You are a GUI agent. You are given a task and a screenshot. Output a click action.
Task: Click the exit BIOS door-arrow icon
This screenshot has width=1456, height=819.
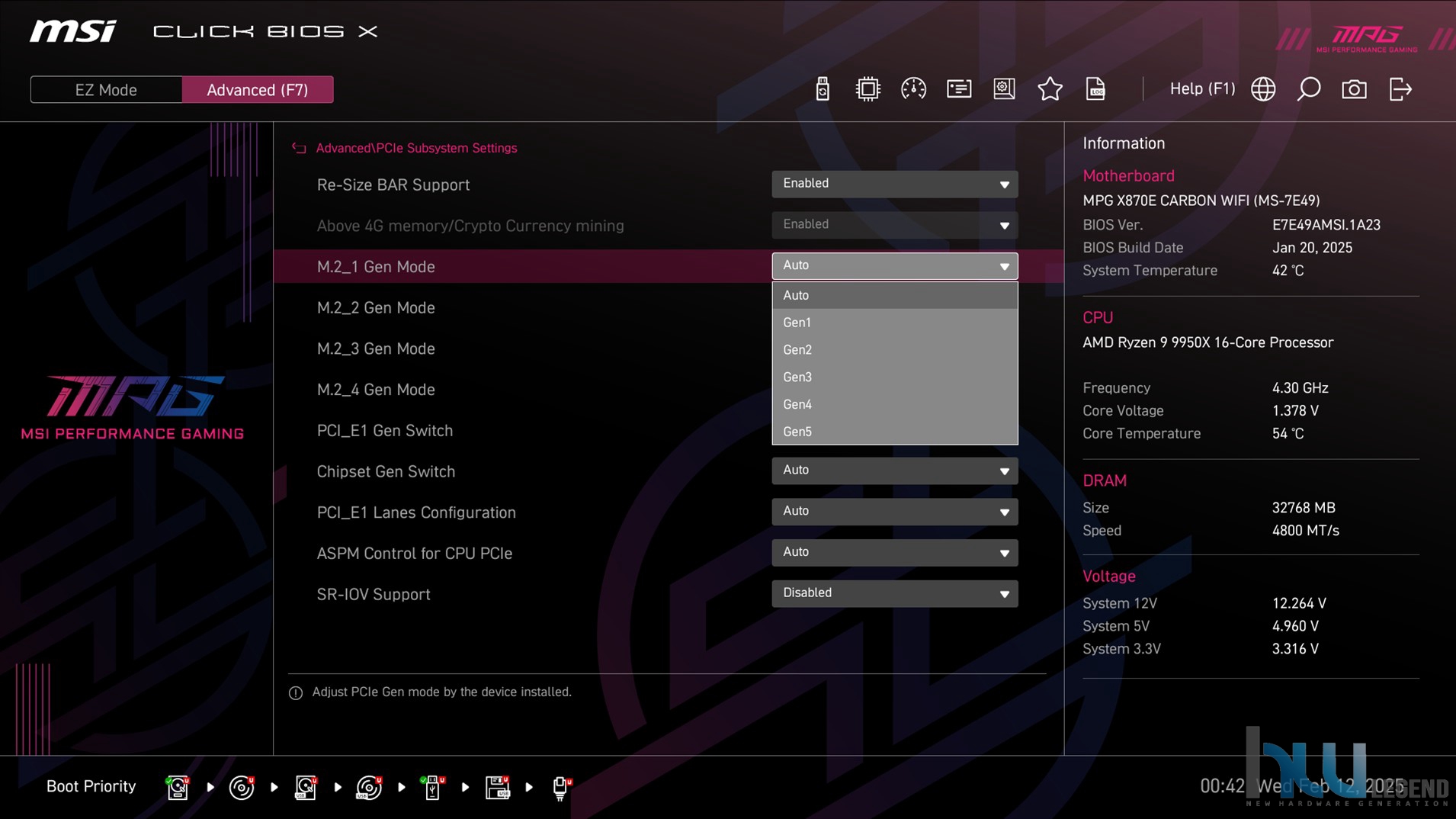[1400, 89]
